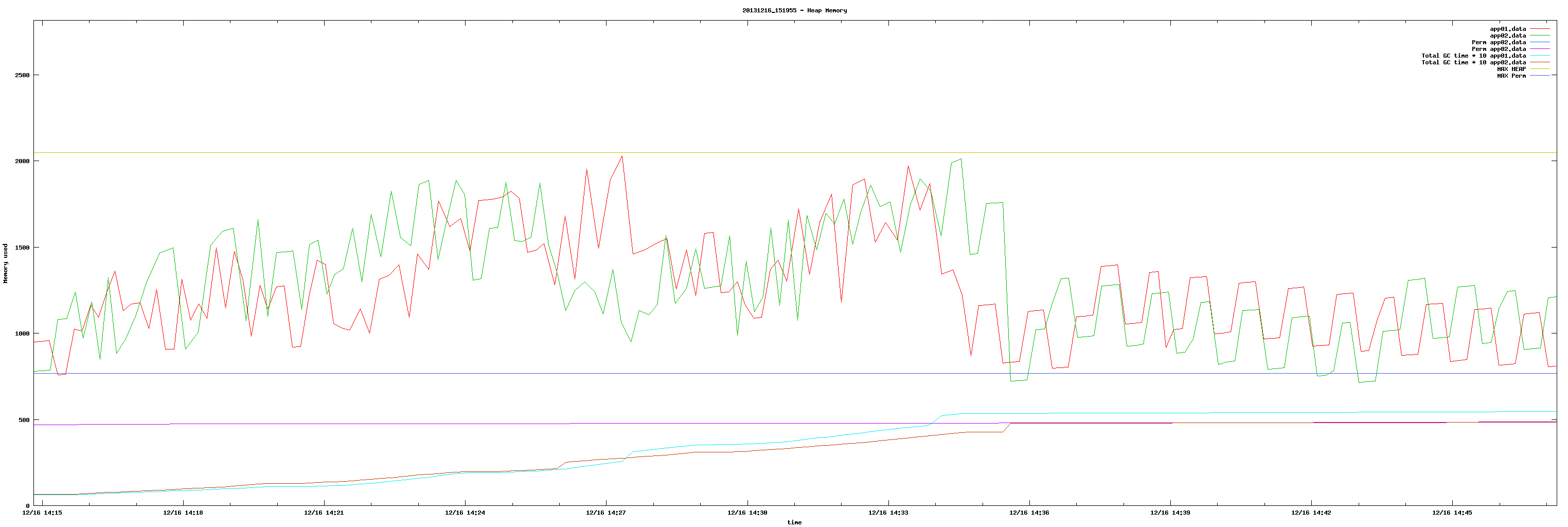The width and height of the screenshot is (1568, 527).
Task: Click the 12/16 14:15 x-axis tick label
Action: 42,513
